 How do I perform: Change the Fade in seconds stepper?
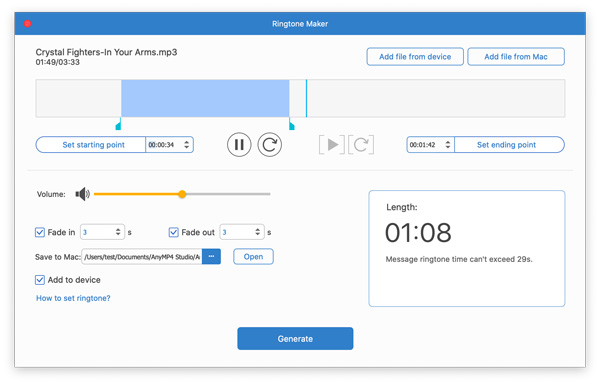(x=118, y=232)
